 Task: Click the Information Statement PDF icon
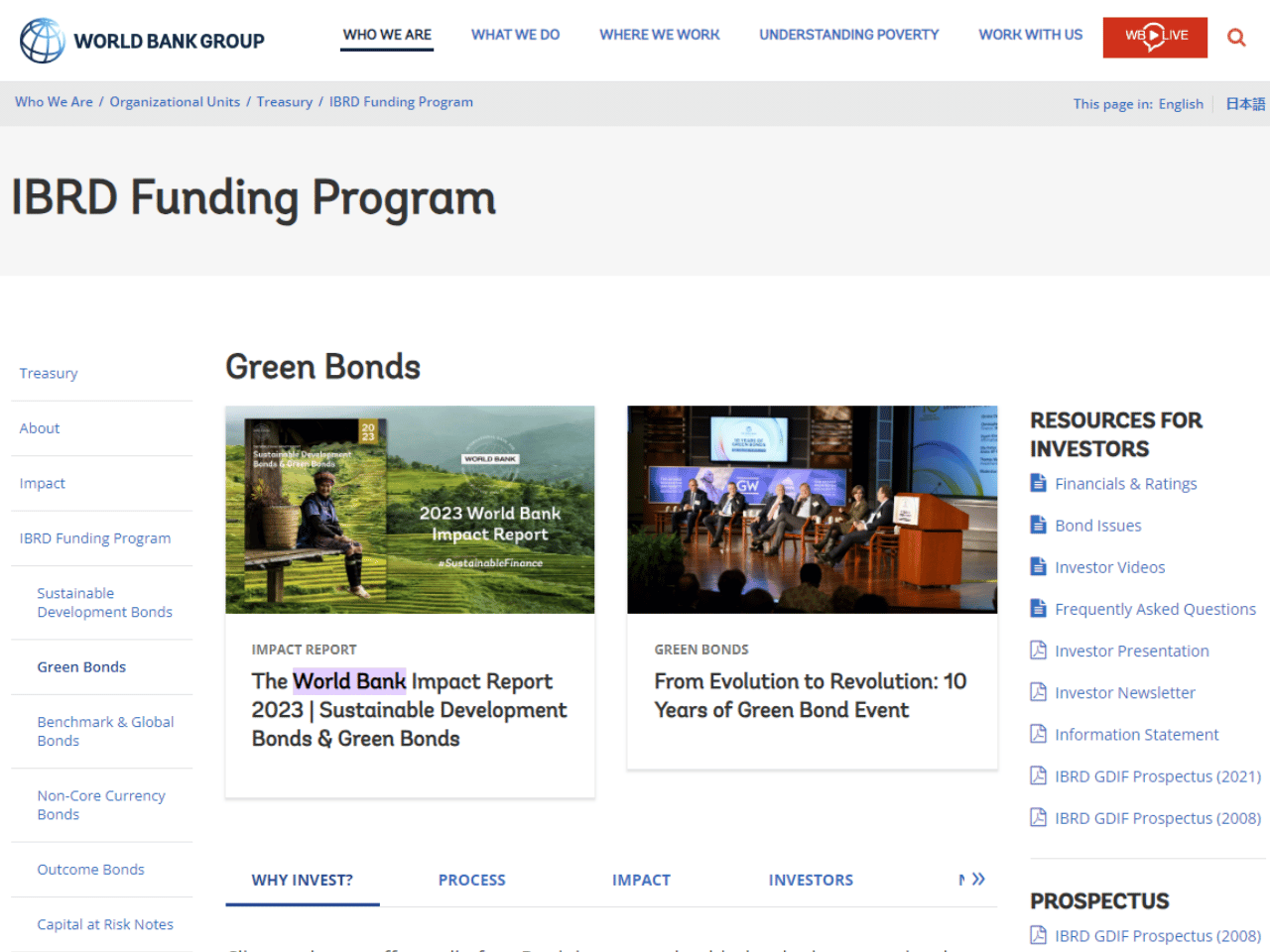coord(1038,733)
